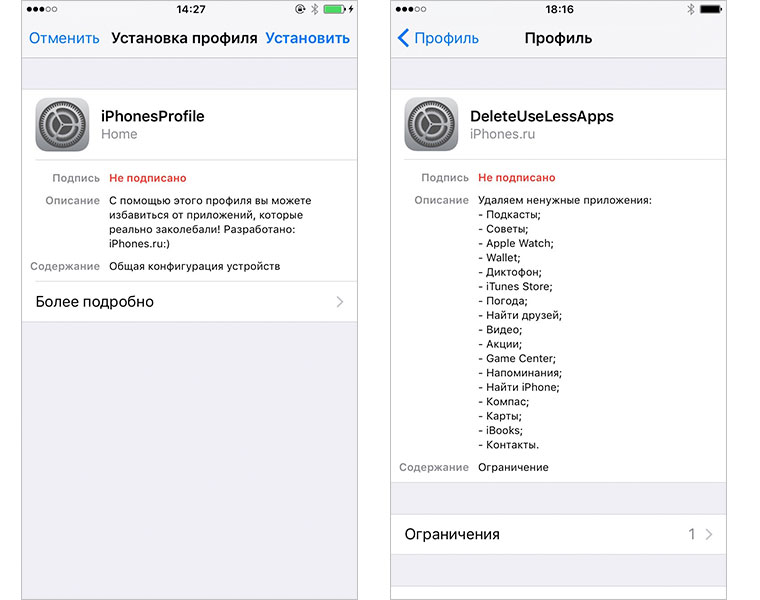Tap rotation lock icon in left status bar

tap(300, 9)
